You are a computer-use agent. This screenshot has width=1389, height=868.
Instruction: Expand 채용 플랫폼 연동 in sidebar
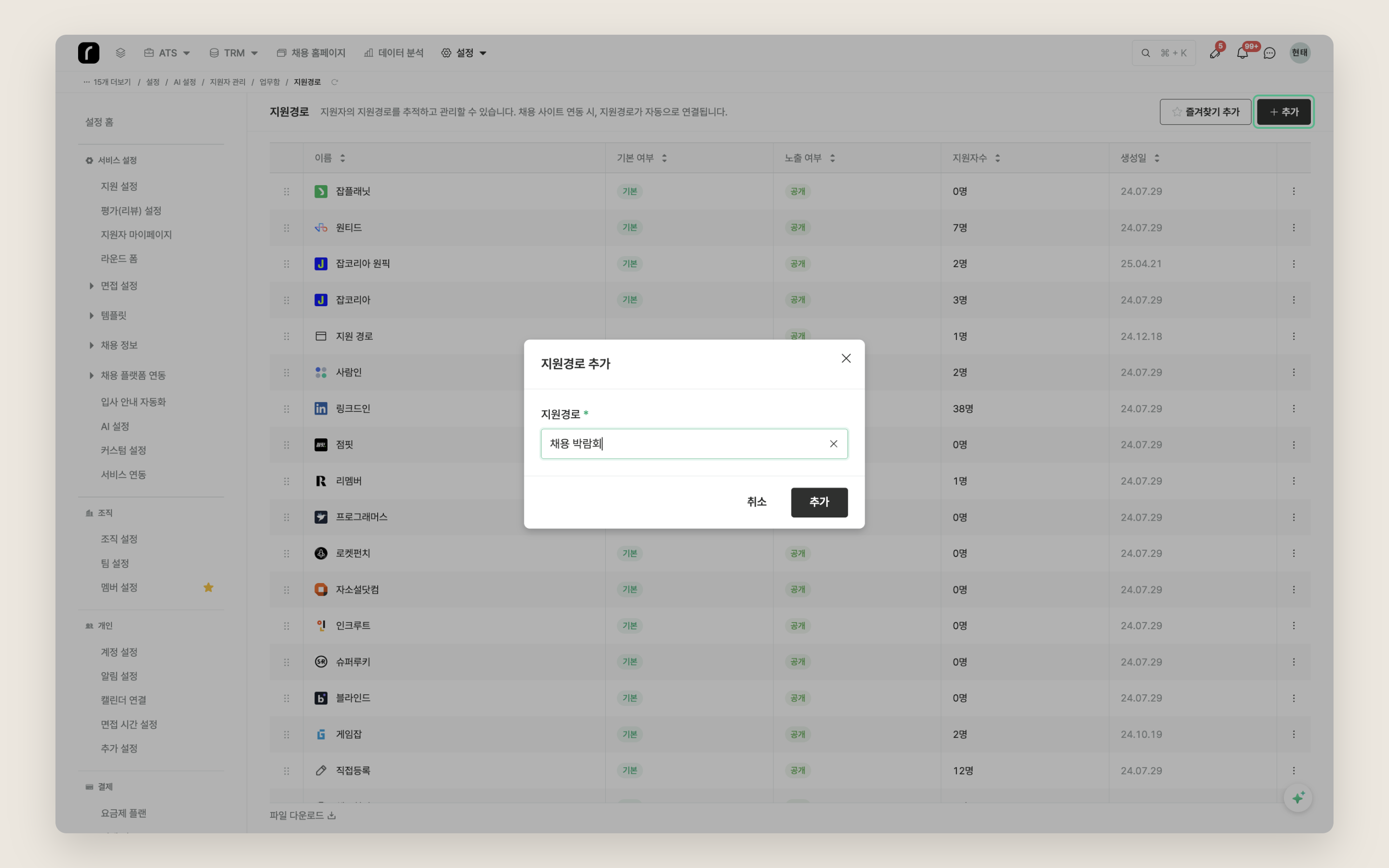click(x=91, y=376)
